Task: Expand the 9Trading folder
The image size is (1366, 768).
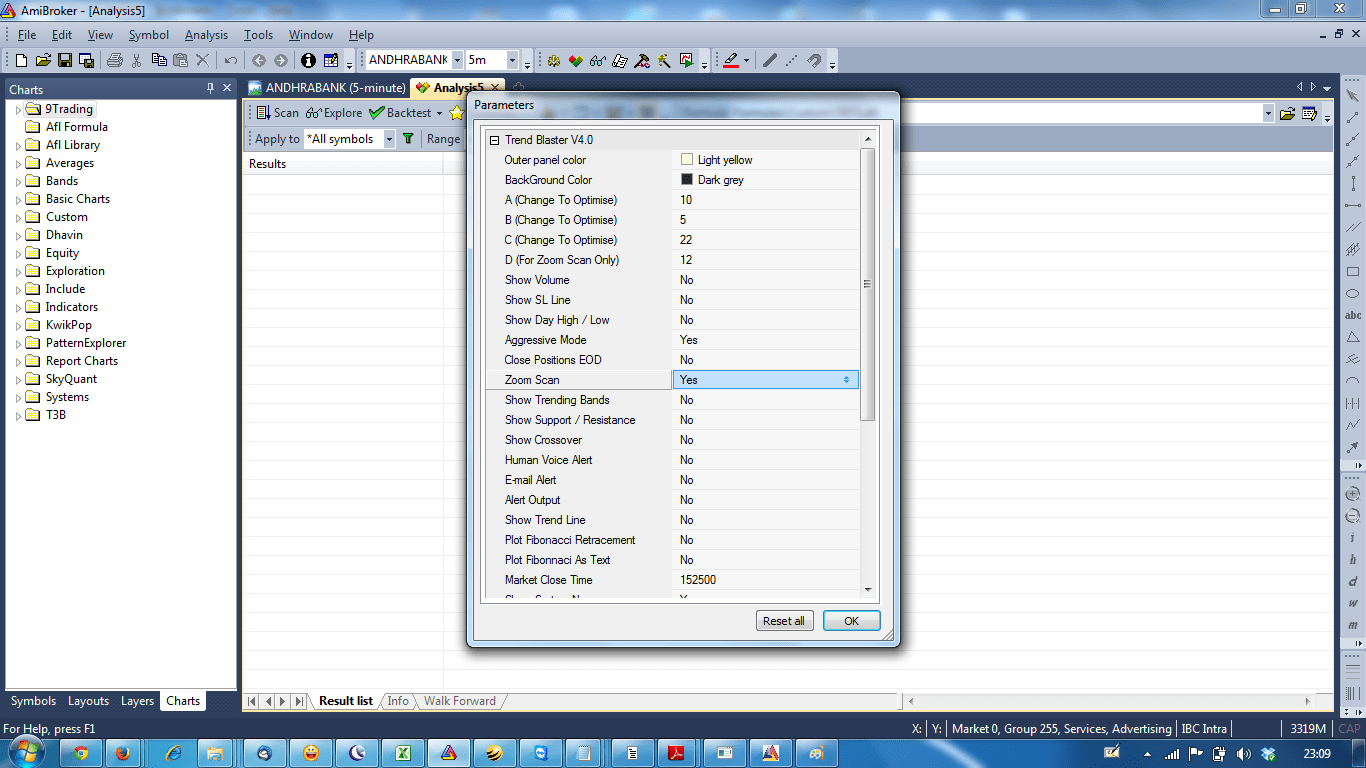Action: coord(18,109)
